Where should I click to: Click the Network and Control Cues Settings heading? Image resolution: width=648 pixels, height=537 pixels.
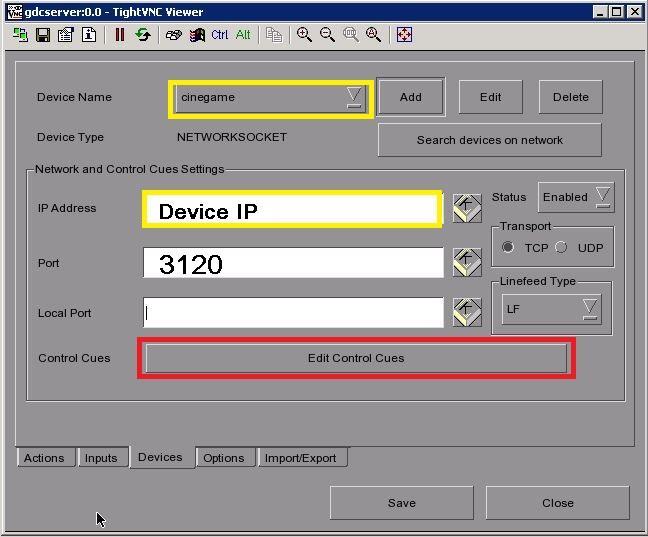(129, 169)
